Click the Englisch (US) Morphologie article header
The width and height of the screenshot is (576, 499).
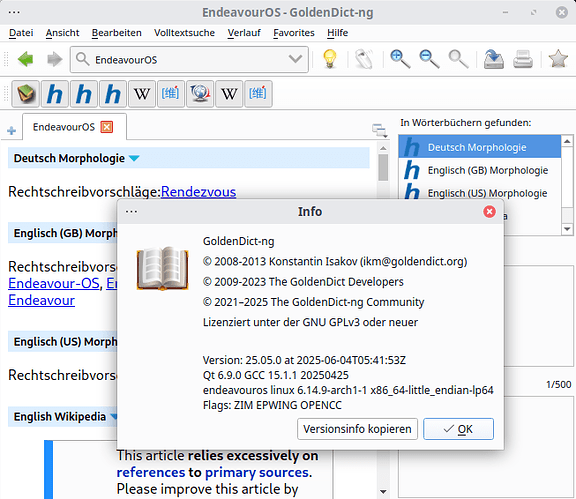pyautogui.click(x=63, y=342)
